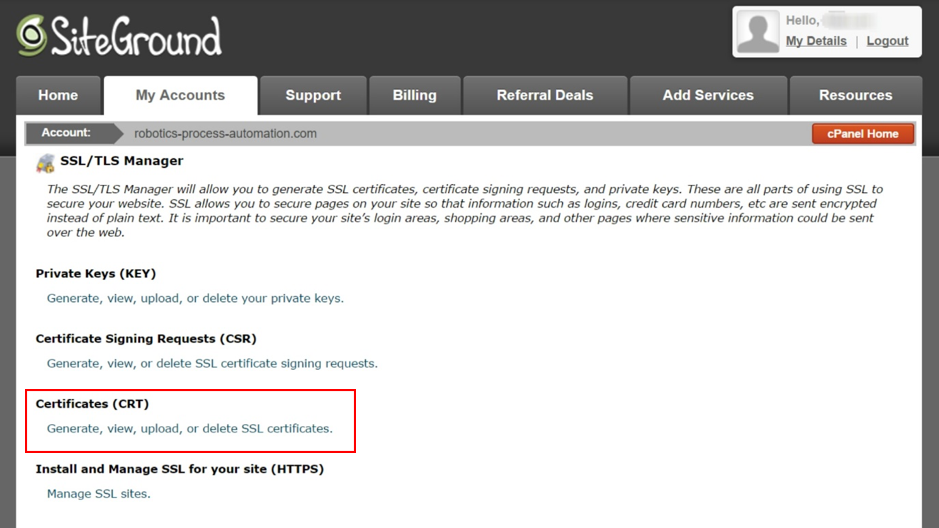The height and width of the screenshot is (528, 939).
Task: Open the Support tab
Action: 313,95
